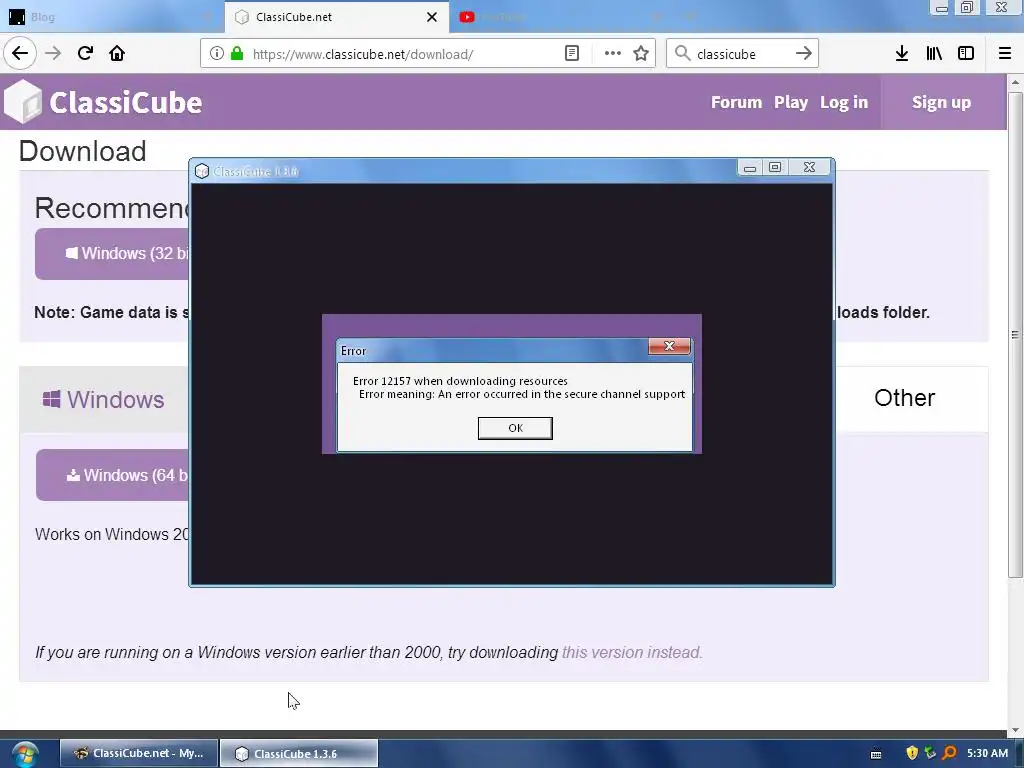This screenshot has height=768, width=1024.
Task: Click the search magnifier icon
Action: [682, 54]
